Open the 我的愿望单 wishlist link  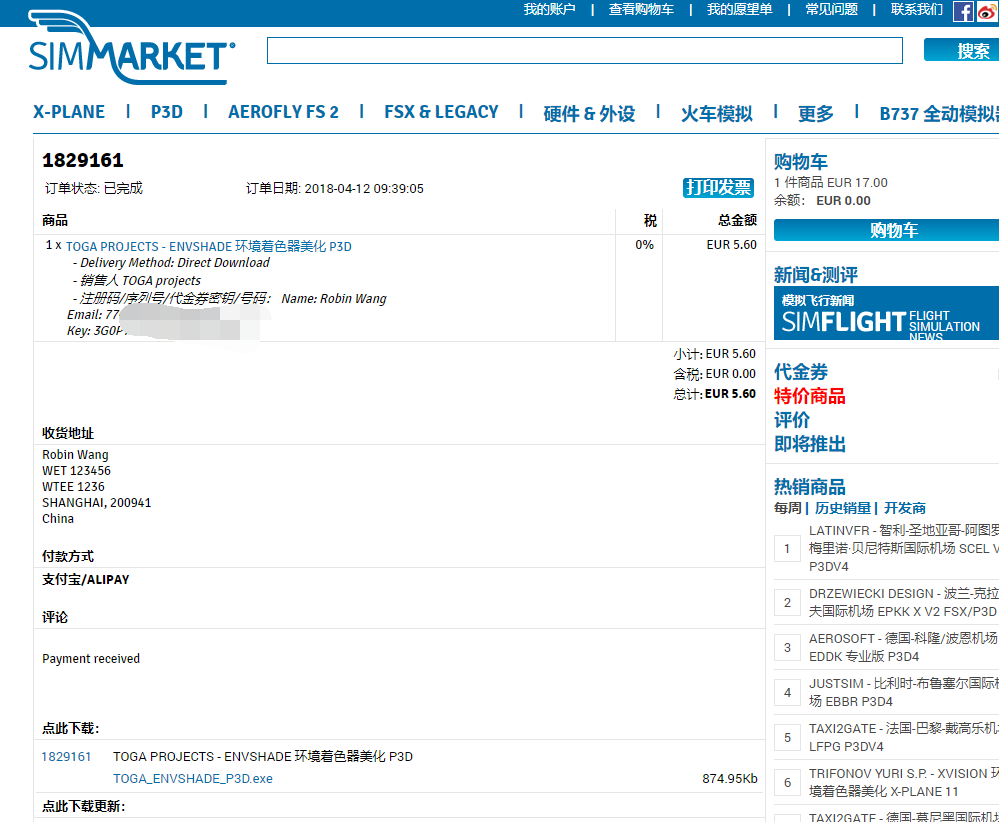(739, 10)
